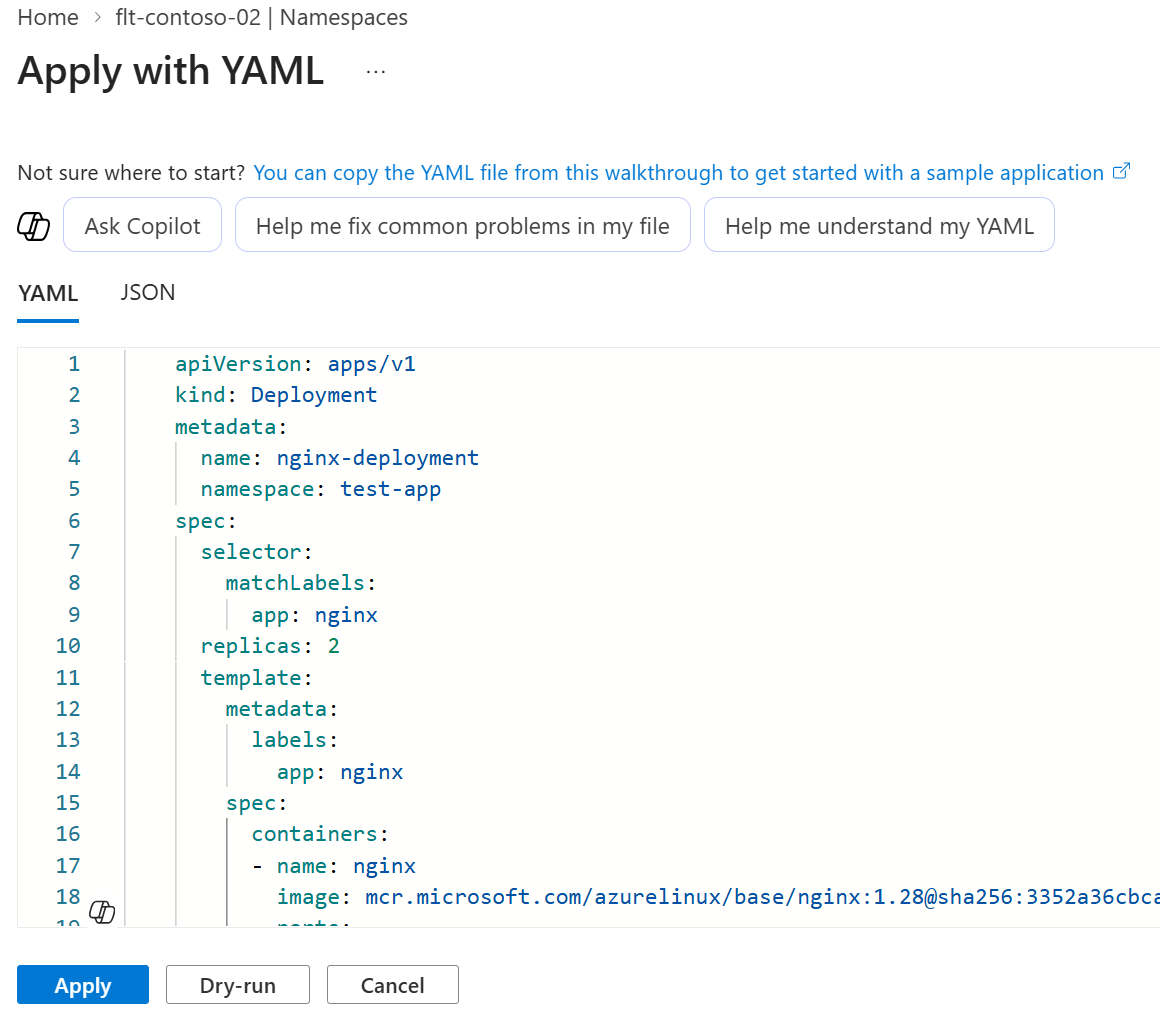Click the '- name: nginx' line
1160x1018 pixels.
point(334,866)
